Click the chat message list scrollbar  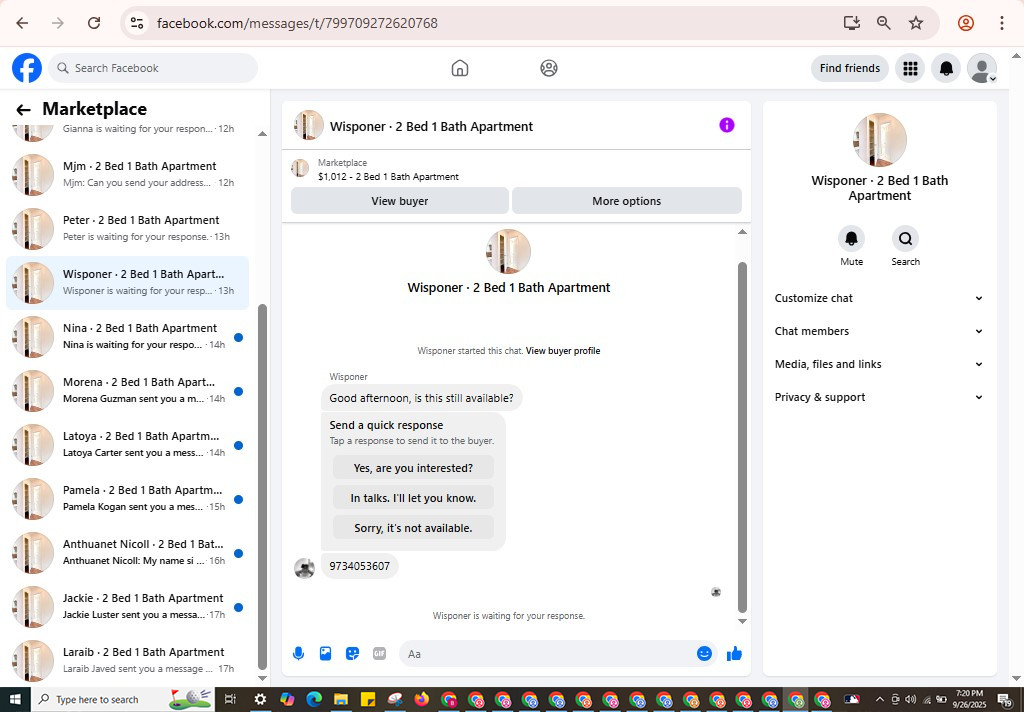coord(742,436)
